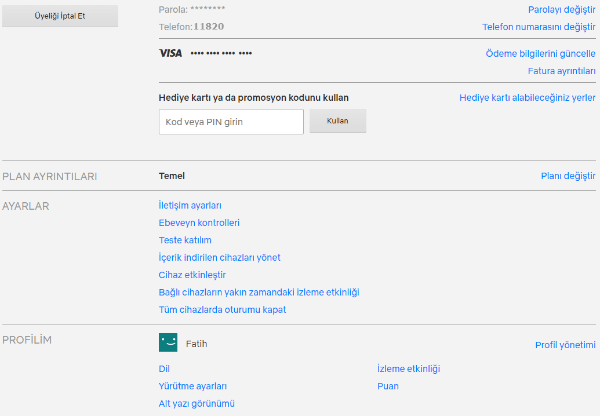Open Fatura ayrıntıları link
Viewport: 600px width, 416px height.
pos(561,71)
